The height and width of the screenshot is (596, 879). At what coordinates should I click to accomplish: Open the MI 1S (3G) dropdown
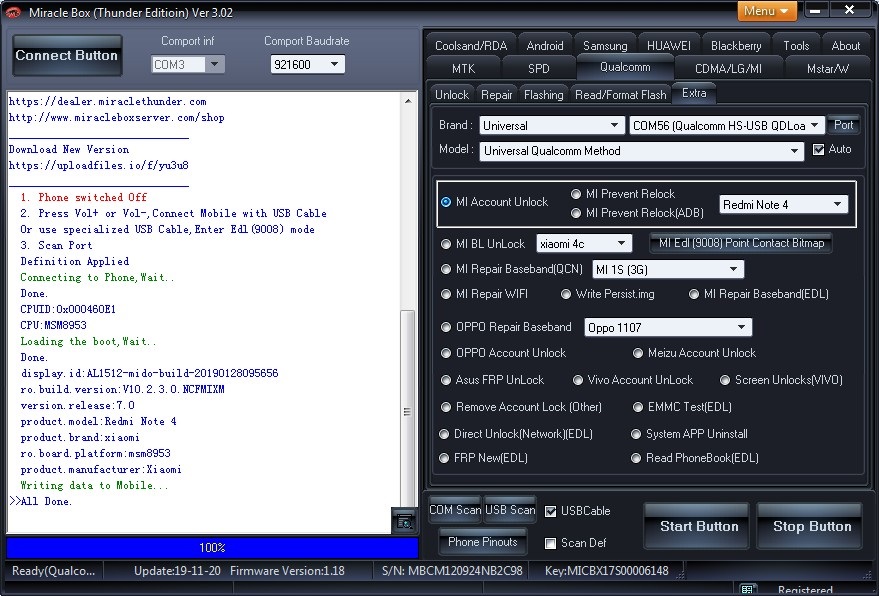coord(668,270)
